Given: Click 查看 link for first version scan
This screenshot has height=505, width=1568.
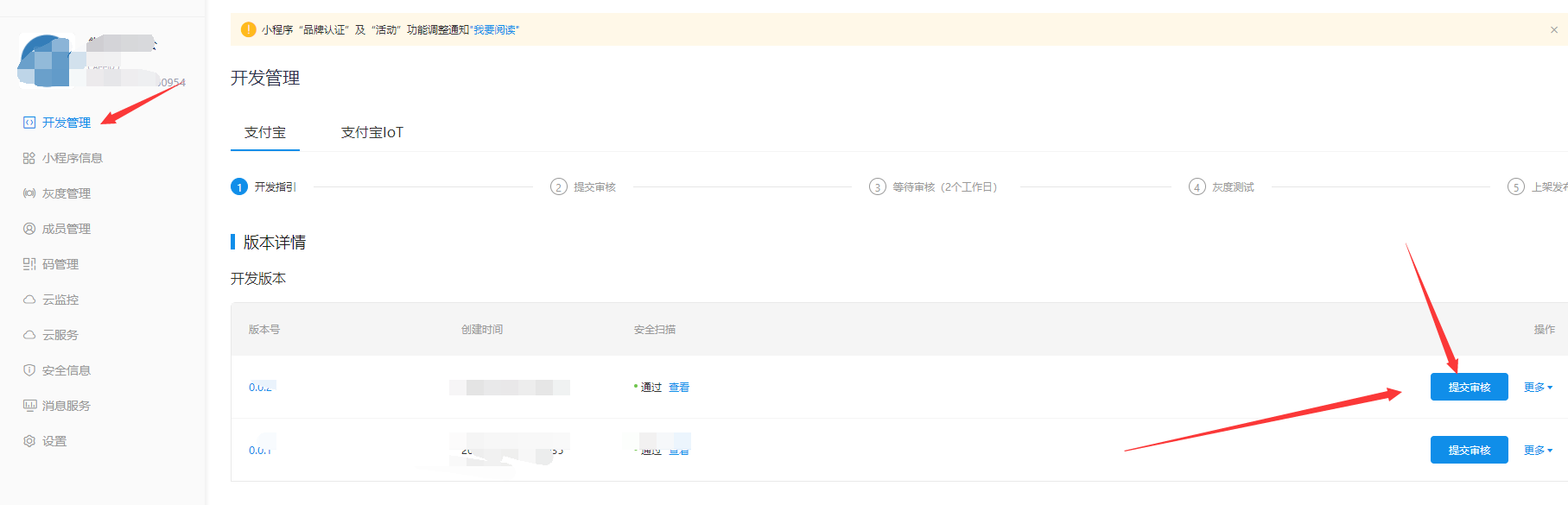Looking at the screenshot, I should click(679, 388).
